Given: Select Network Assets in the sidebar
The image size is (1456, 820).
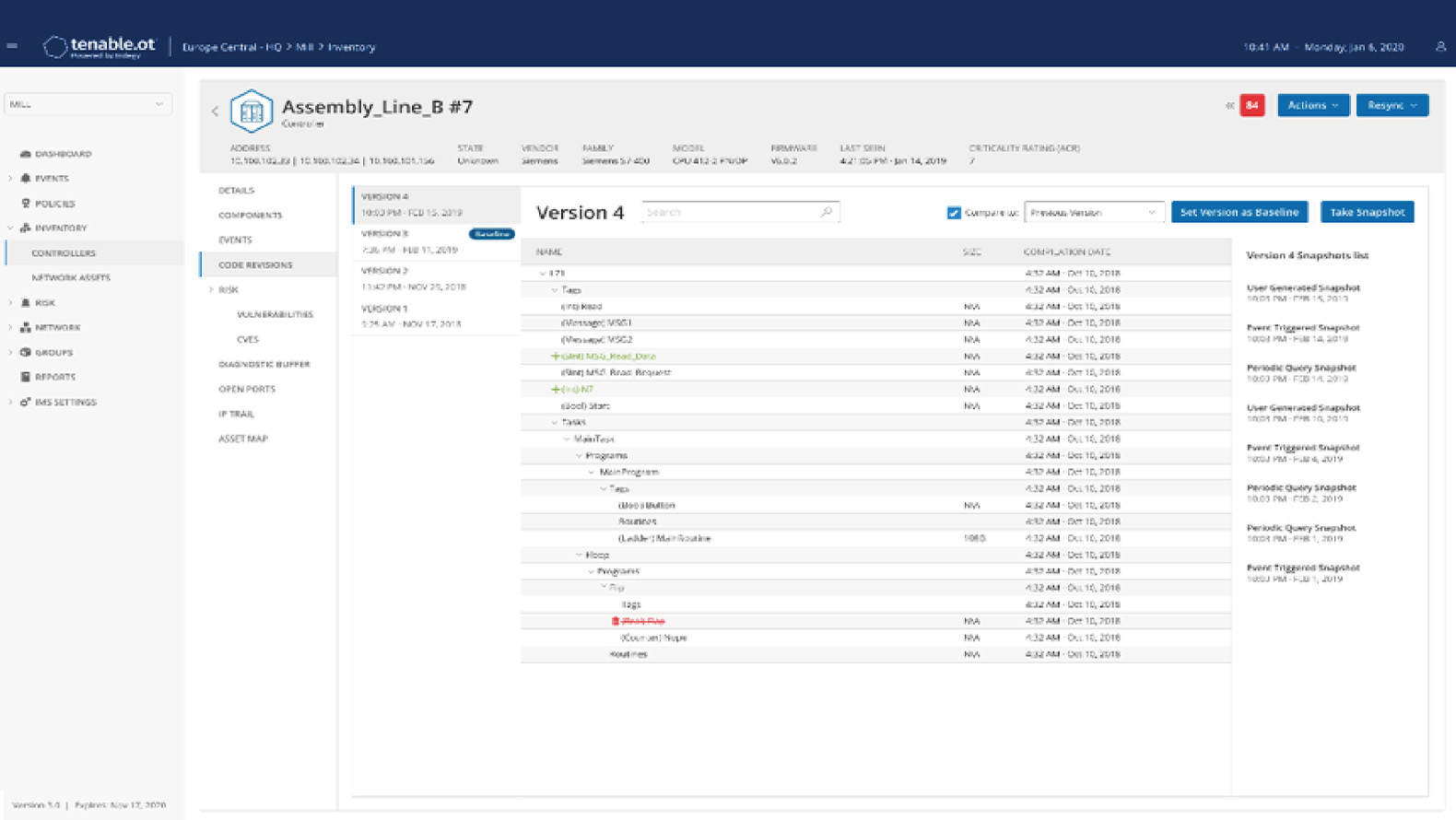Looking at the screenshot, I should click(x=71, y=277).
